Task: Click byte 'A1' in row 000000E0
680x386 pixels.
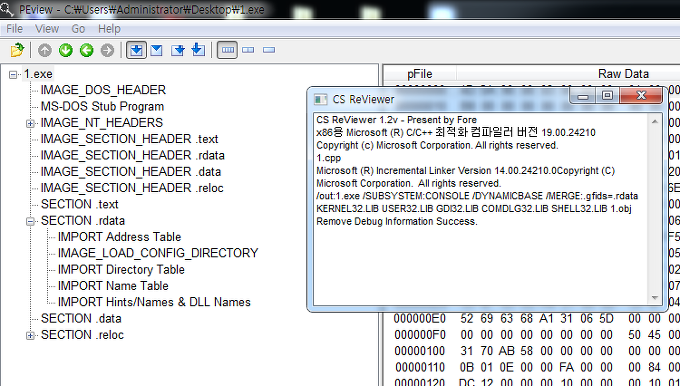Action: [546, 319]
